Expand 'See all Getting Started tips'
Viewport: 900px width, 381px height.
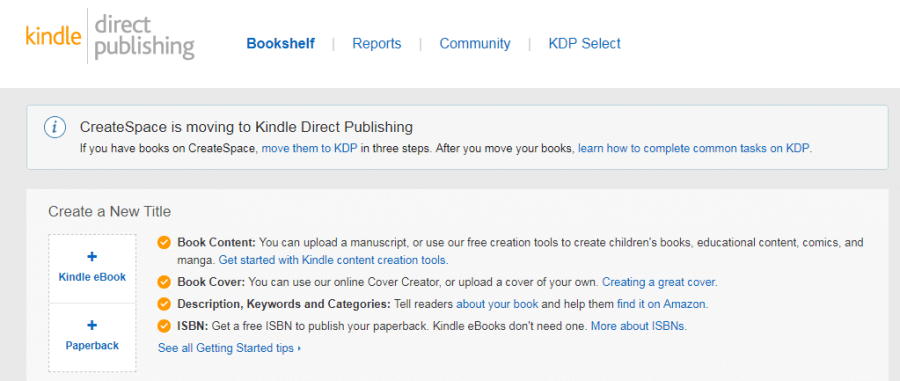click(229, 348)
